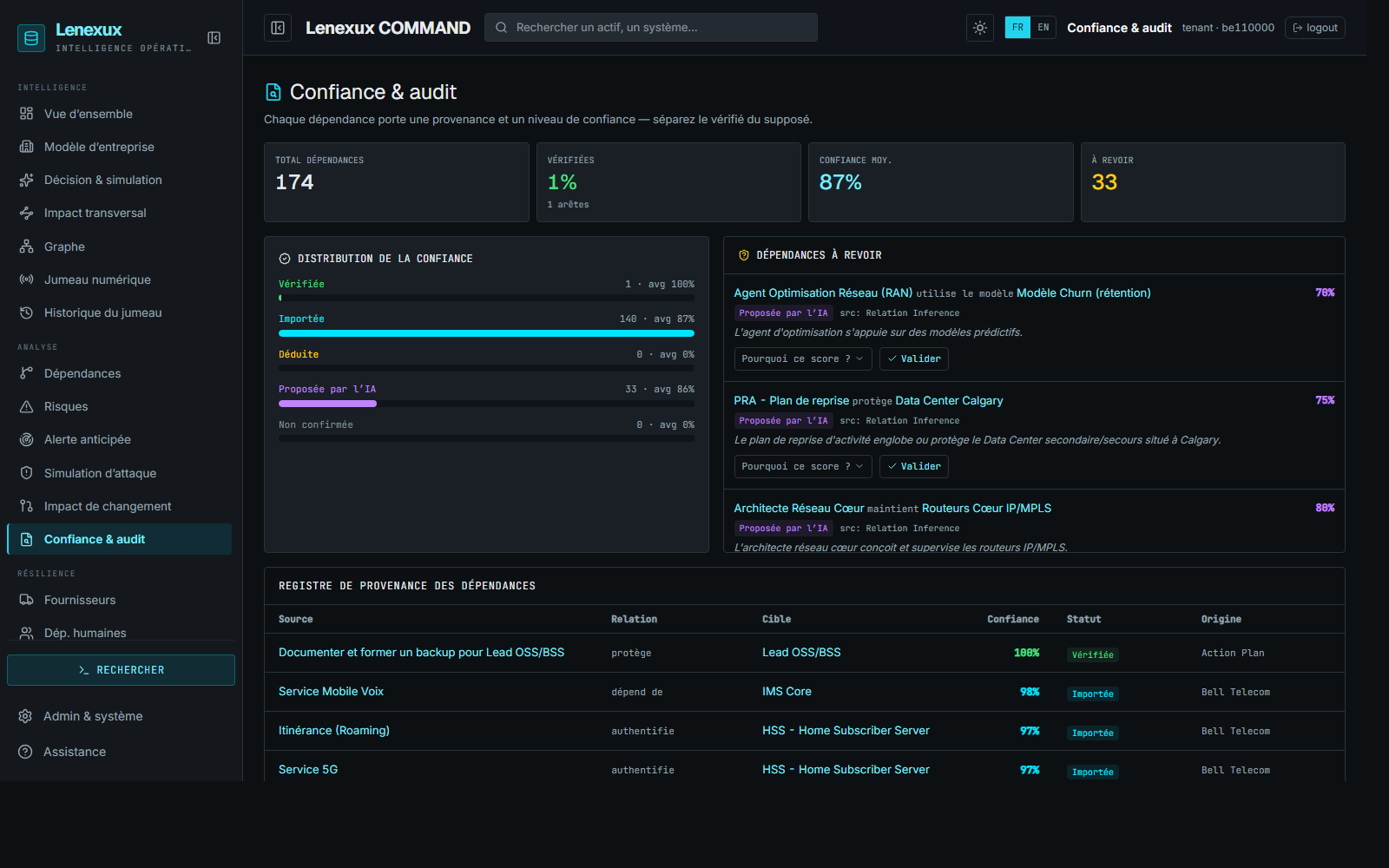Screen dimensions: 1389x868
Task: Open Modèle d'entreprise building icon
Action: [26, 147]
